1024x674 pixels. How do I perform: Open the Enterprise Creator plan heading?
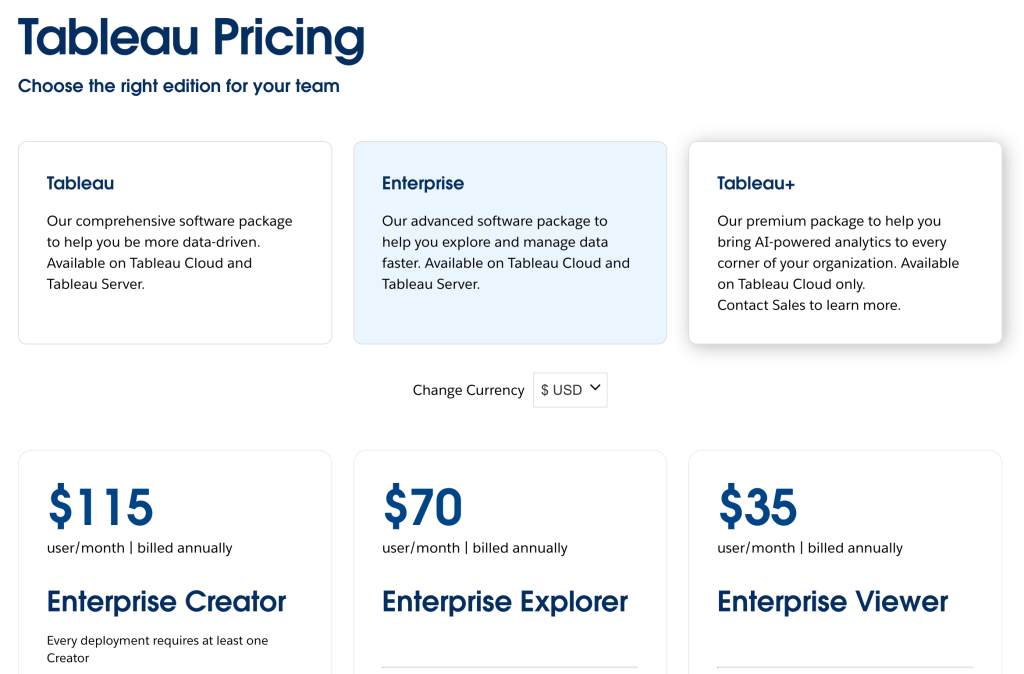(x=166, y=602)
